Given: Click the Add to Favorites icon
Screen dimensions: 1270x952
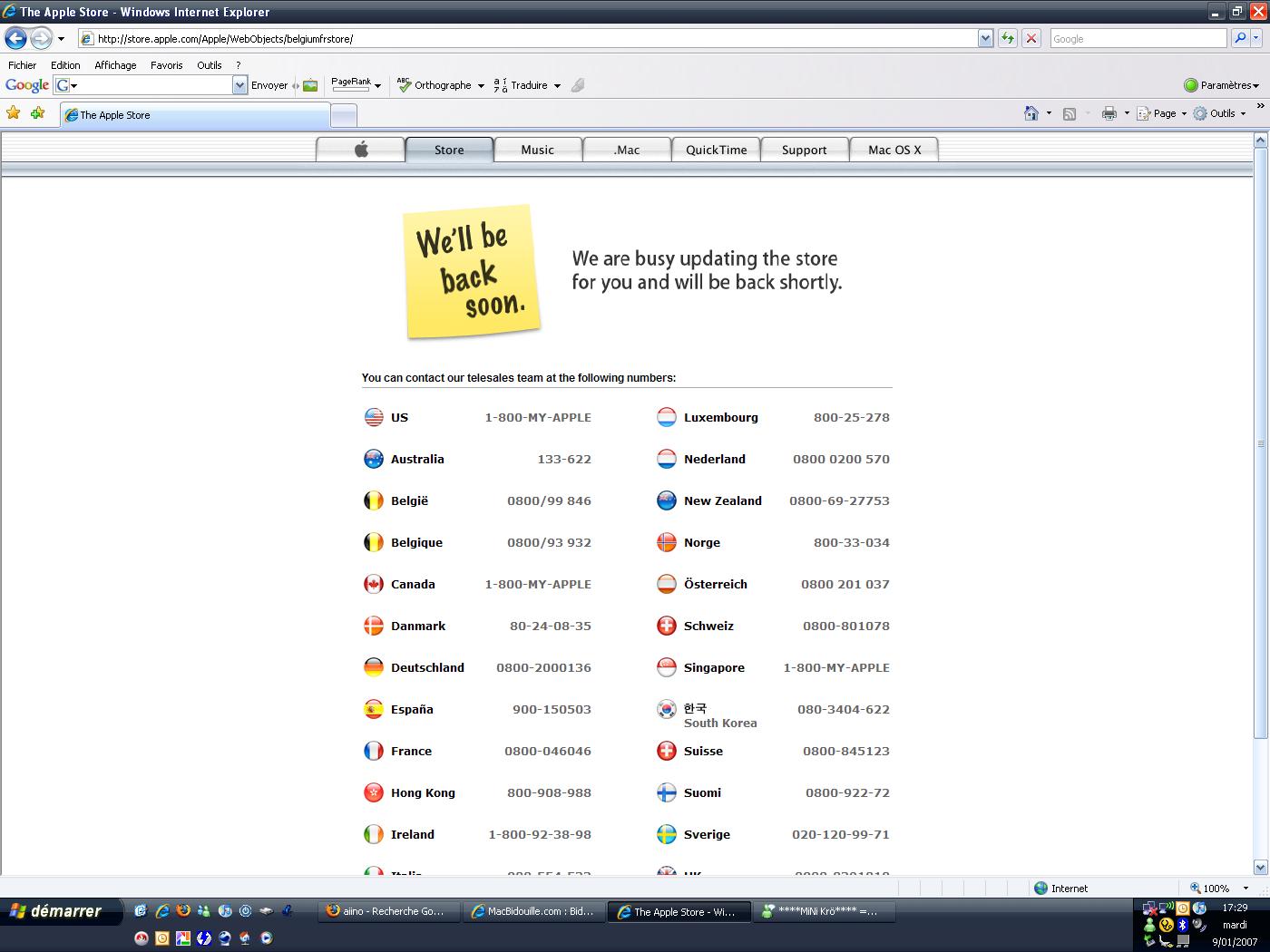Looking at the screenshot, I should click(37, 113).
